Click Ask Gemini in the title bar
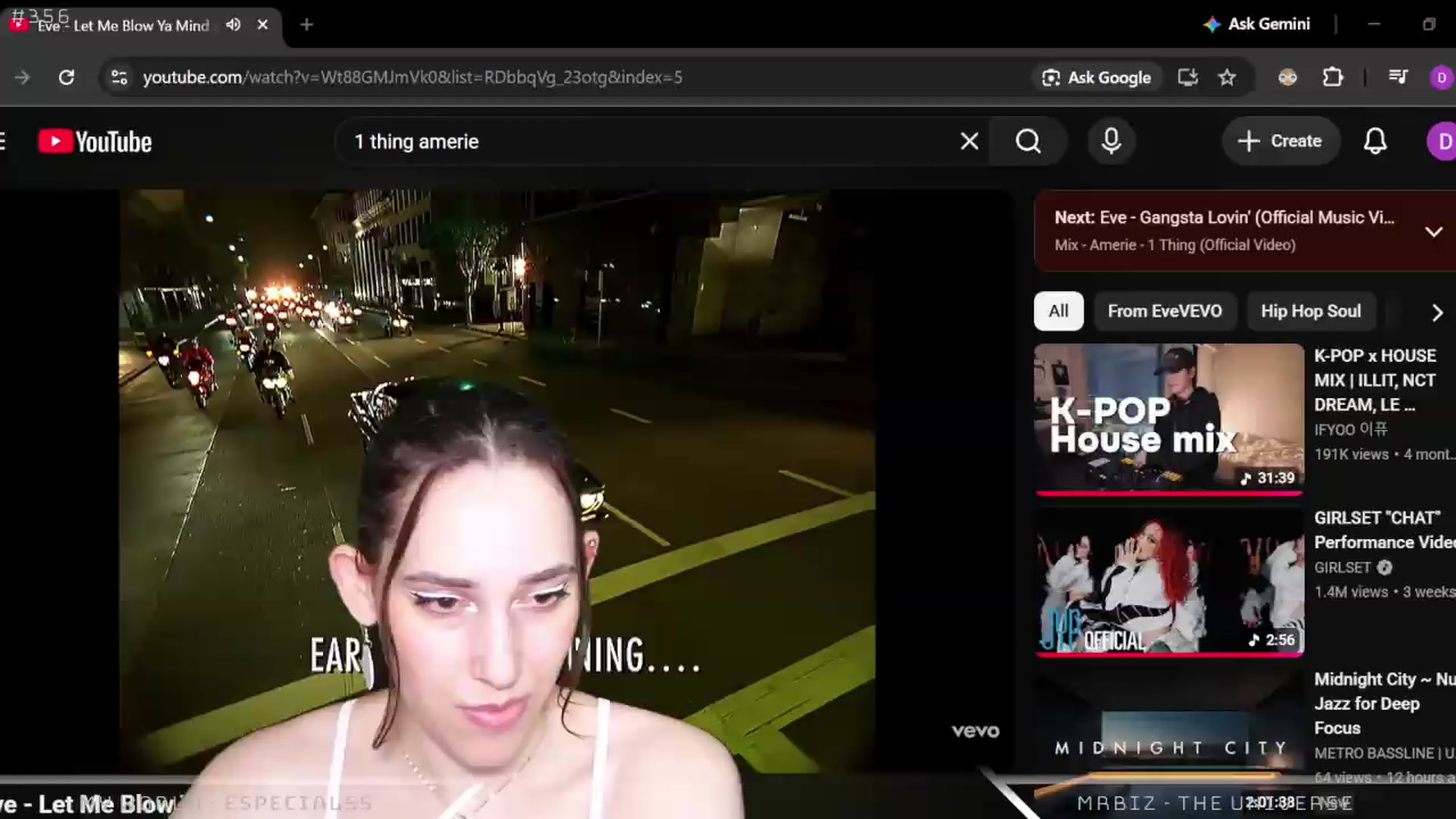 [x=1257, y=24]
